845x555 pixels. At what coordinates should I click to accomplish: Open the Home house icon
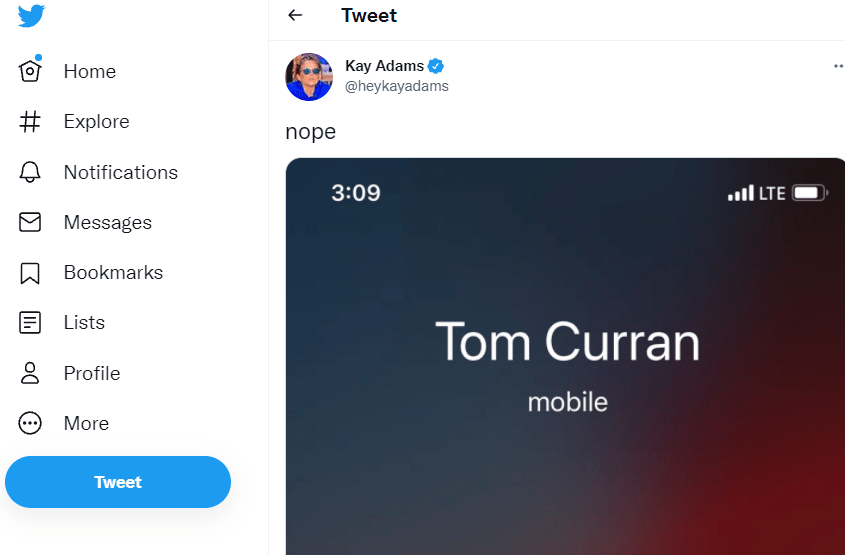[31, 71]
